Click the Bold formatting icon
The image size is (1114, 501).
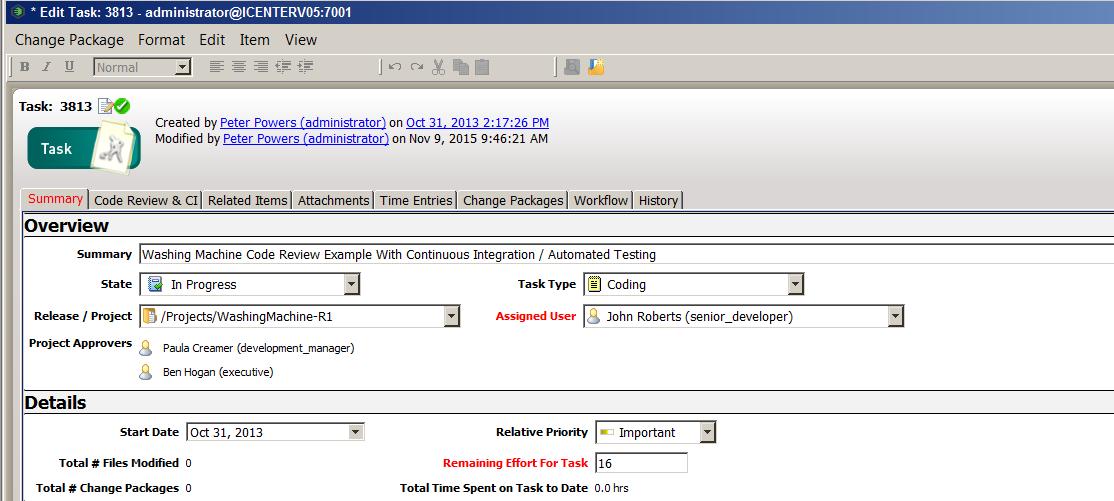25,67
